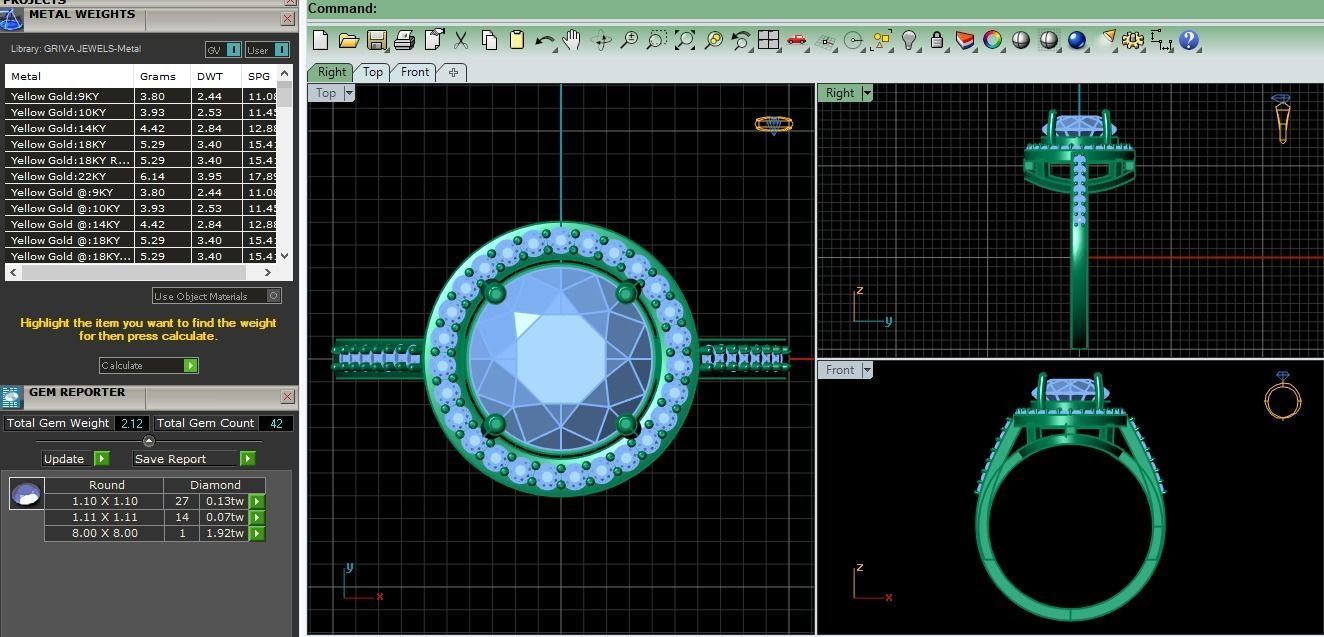Click the Zoom selected icon
The width and height of the screenshot is (1324, 637).
713,40
